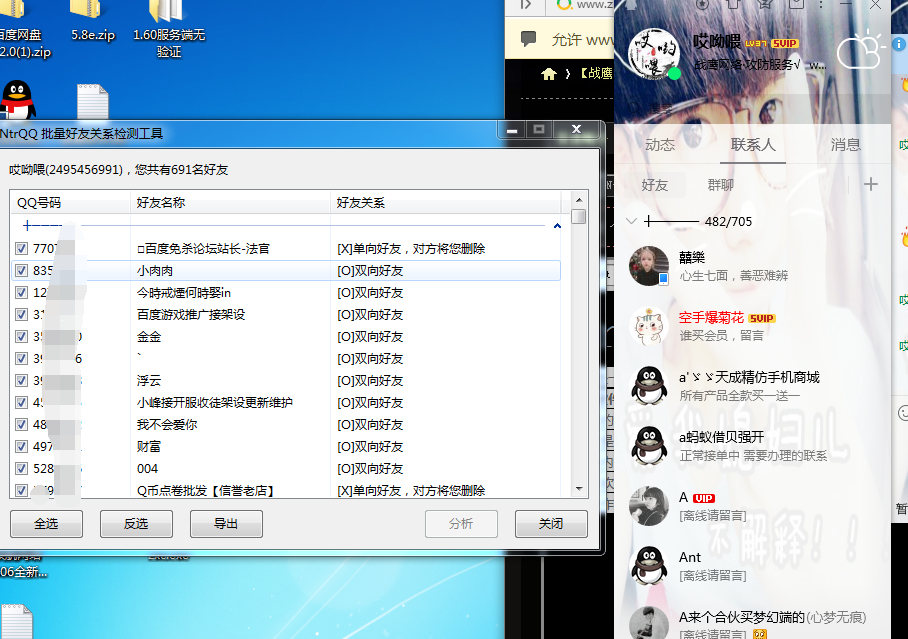This screenshot has height=639, width=908.
Task: Uncheck the 金金 row checkbox
Action: pos(21,337)
